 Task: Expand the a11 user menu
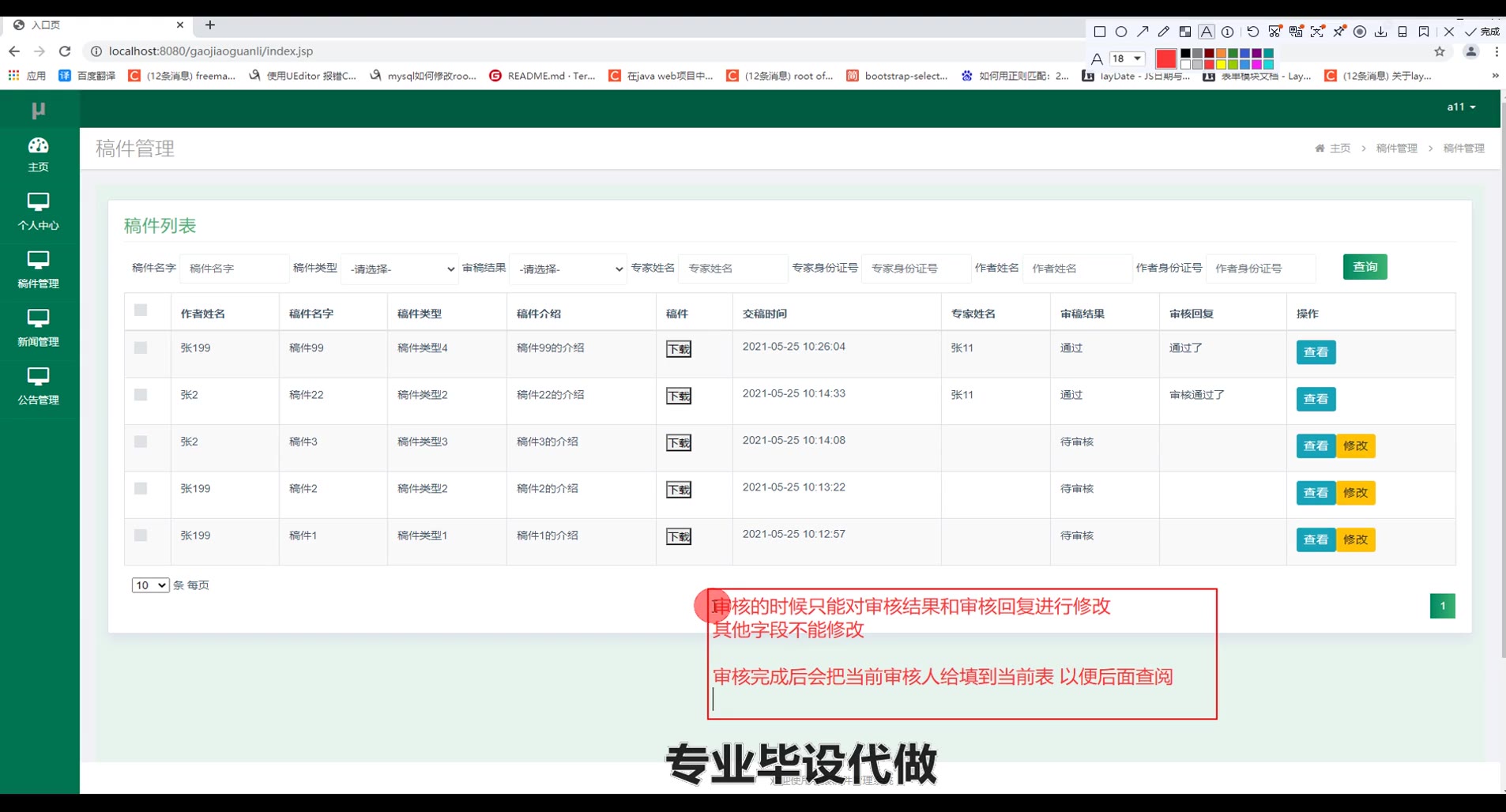coord(1461,107)
